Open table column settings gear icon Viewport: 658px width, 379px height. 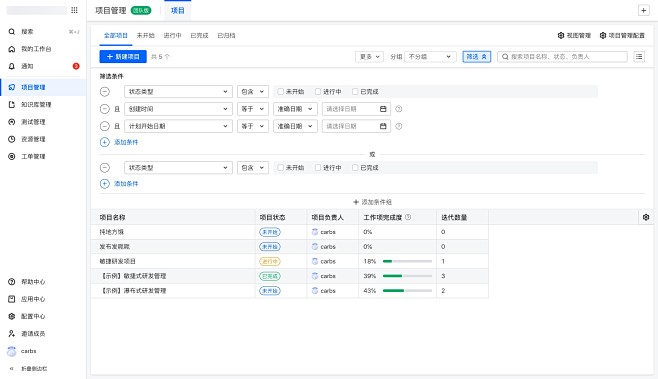pos(646,217)
